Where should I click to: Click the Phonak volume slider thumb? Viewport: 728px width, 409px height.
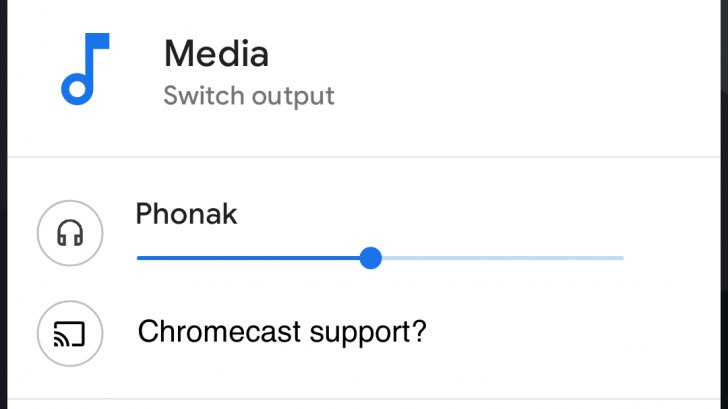pos(371,258)
